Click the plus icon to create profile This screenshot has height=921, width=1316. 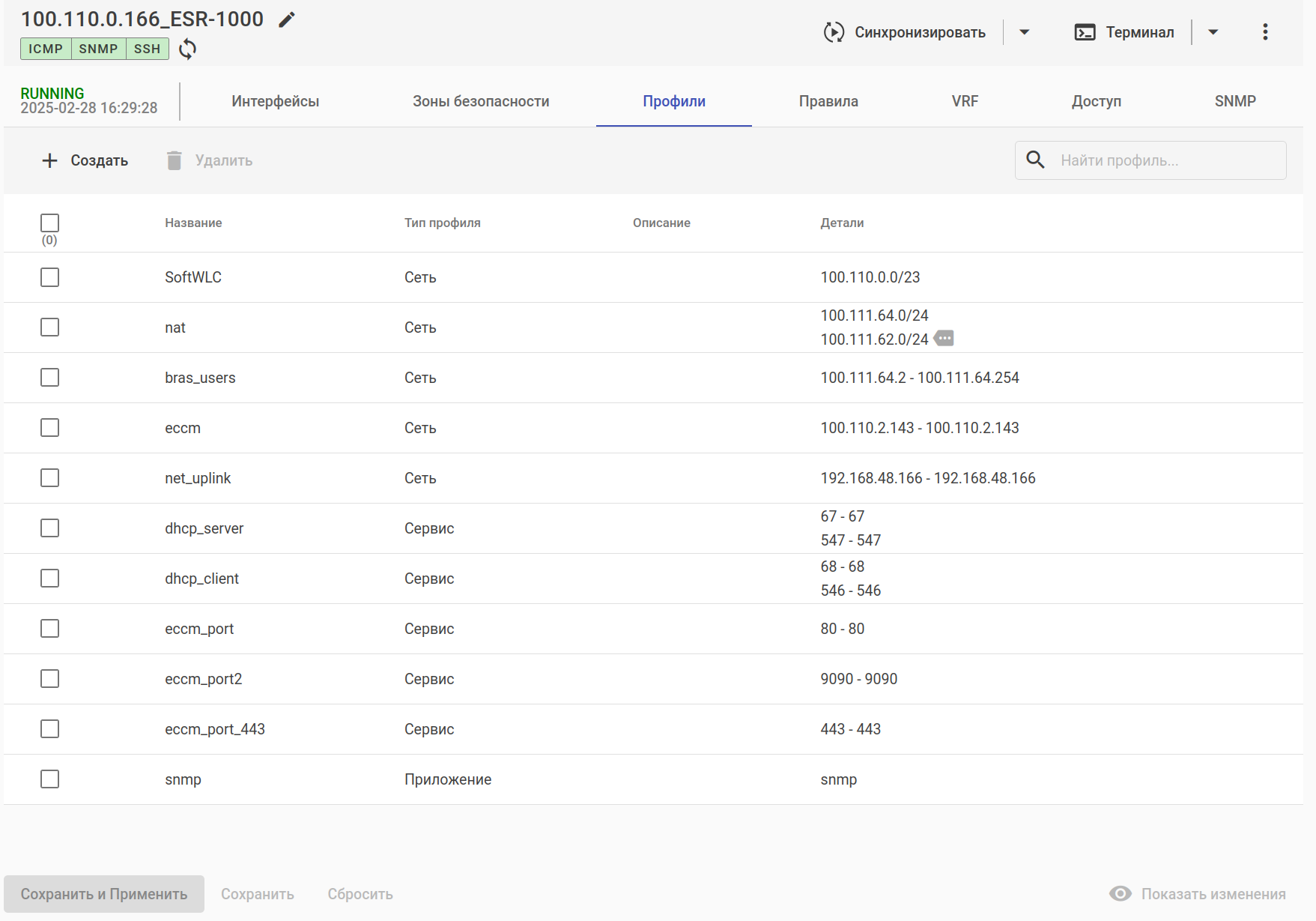click(49, 160)
